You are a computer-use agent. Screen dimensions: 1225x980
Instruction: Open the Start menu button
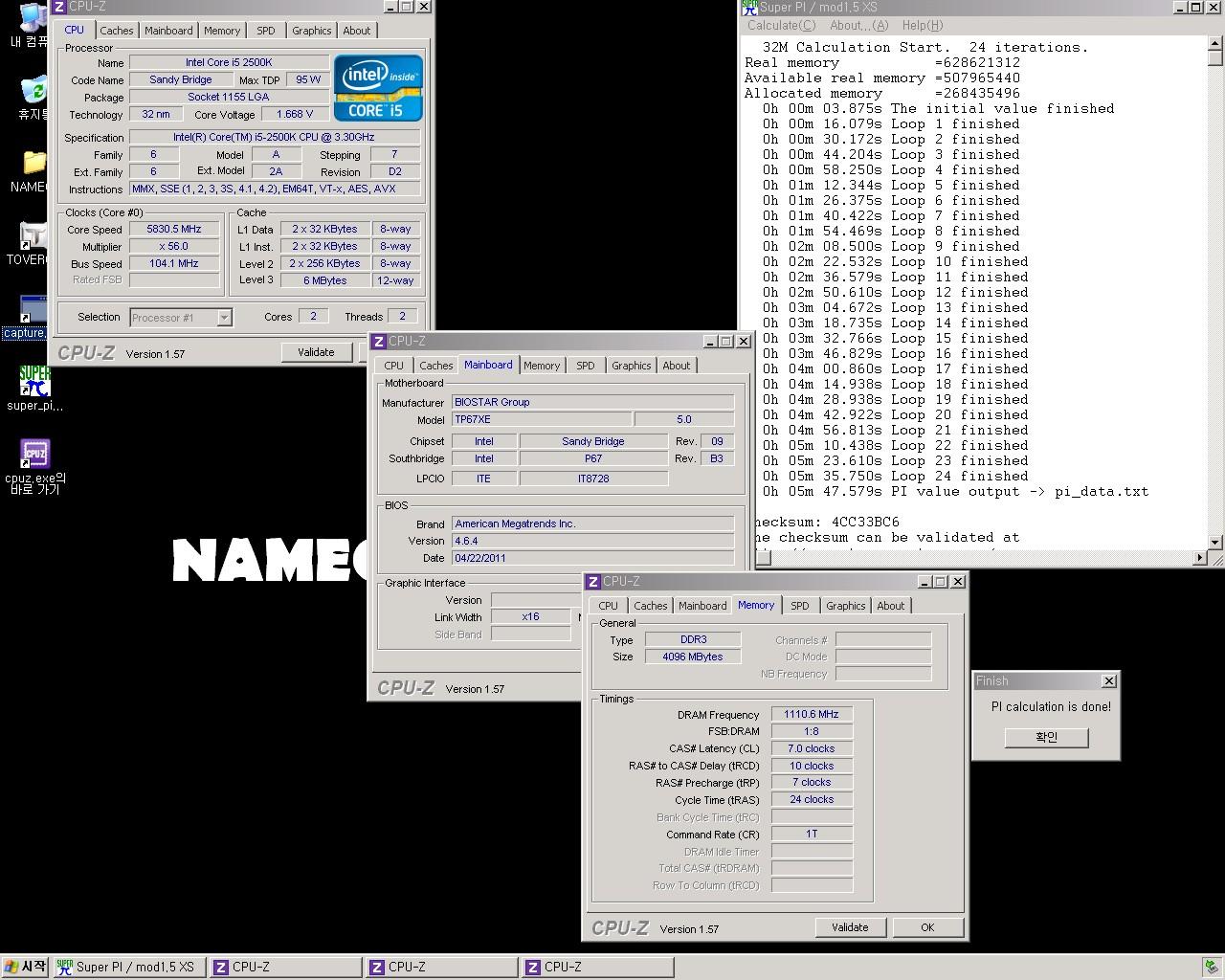coord(26,967)
